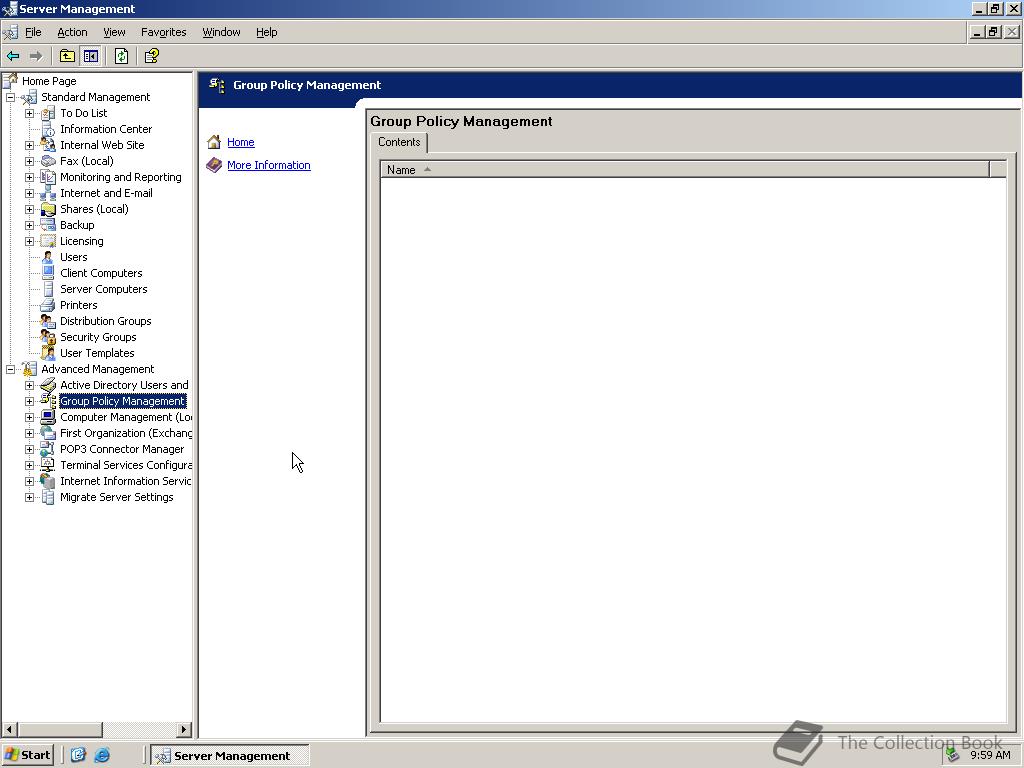
Task: Expand the To Do List node
Action: [x=29, y=113]
